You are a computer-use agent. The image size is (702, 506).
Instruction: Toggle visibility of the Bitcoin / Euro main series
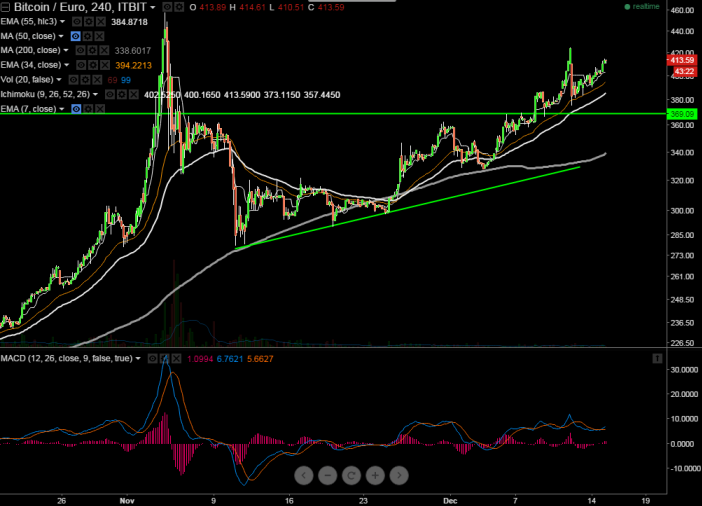(x=167, y=7)
